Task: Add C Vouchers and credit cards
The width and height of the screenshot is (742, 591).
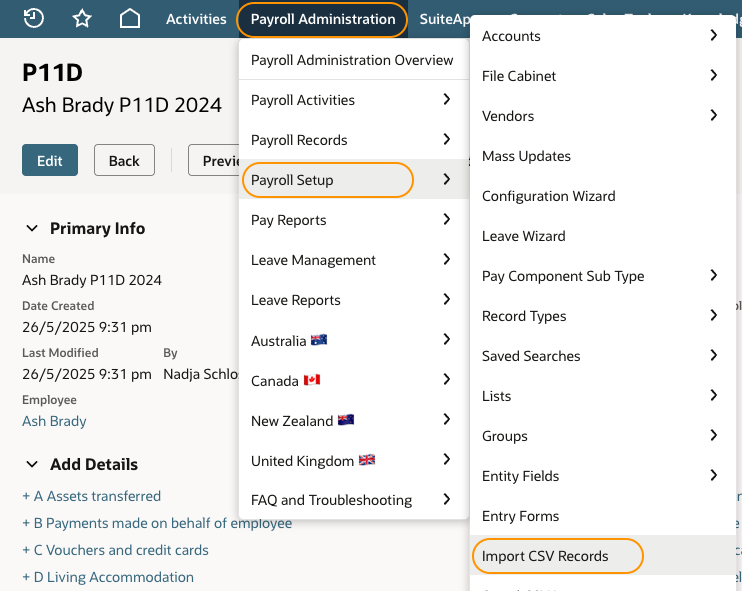Action: click(115, 550)
